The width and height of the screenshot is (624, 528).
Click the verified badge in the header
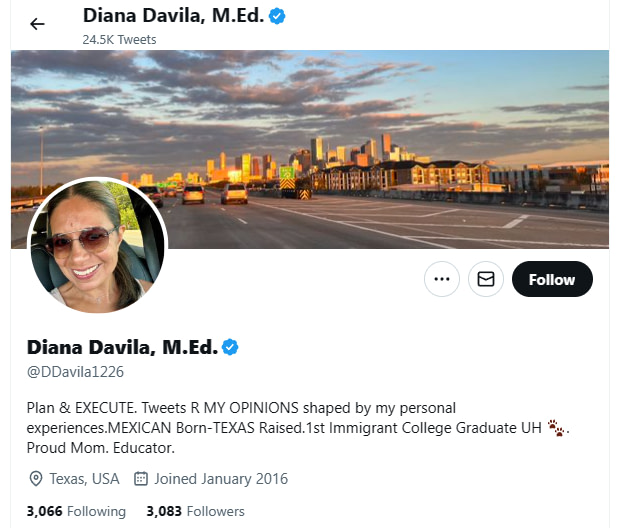(x=277, y=16)
